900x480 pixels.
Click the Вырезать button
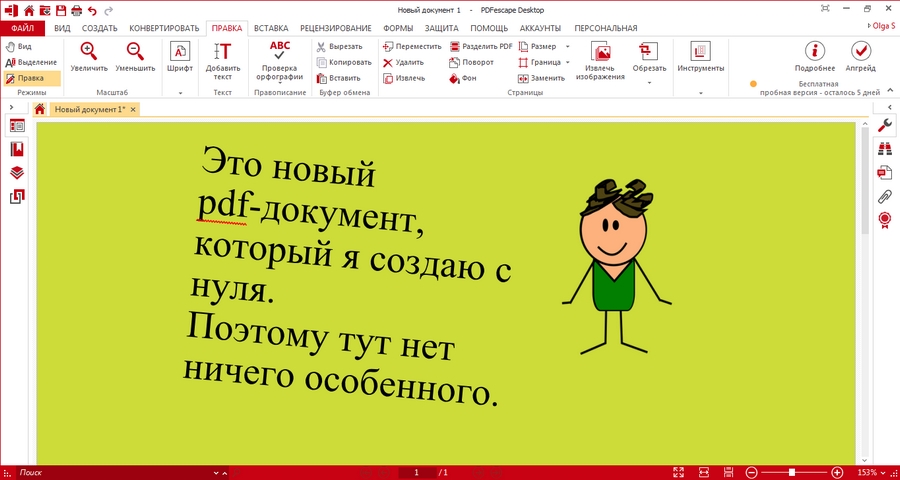pyautogui.click(x=338, y=46)
